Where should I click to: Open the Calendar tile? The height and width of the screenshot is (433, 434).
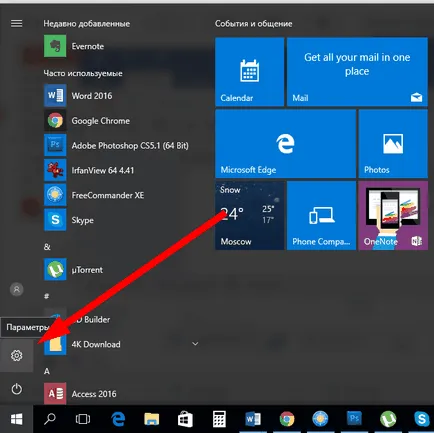point(250,72)
